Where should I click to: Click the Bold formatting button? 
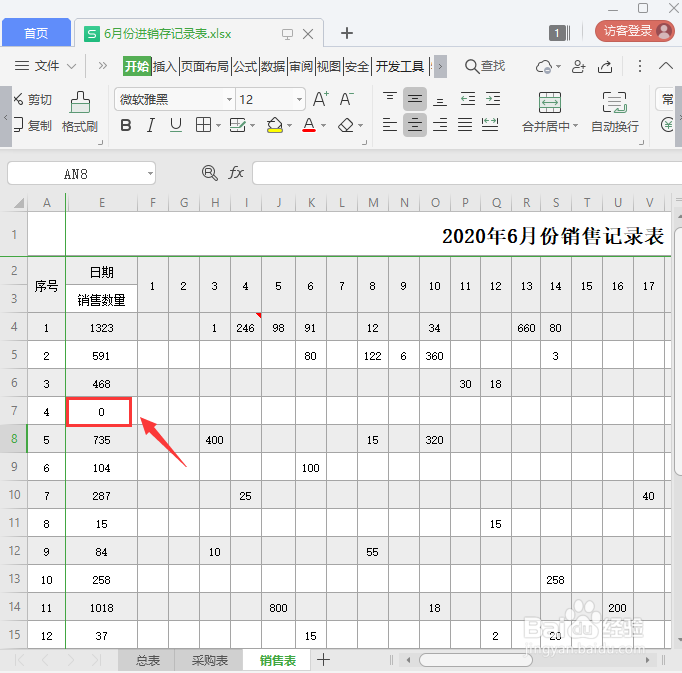pyautogui.click(x=126, y=125)
